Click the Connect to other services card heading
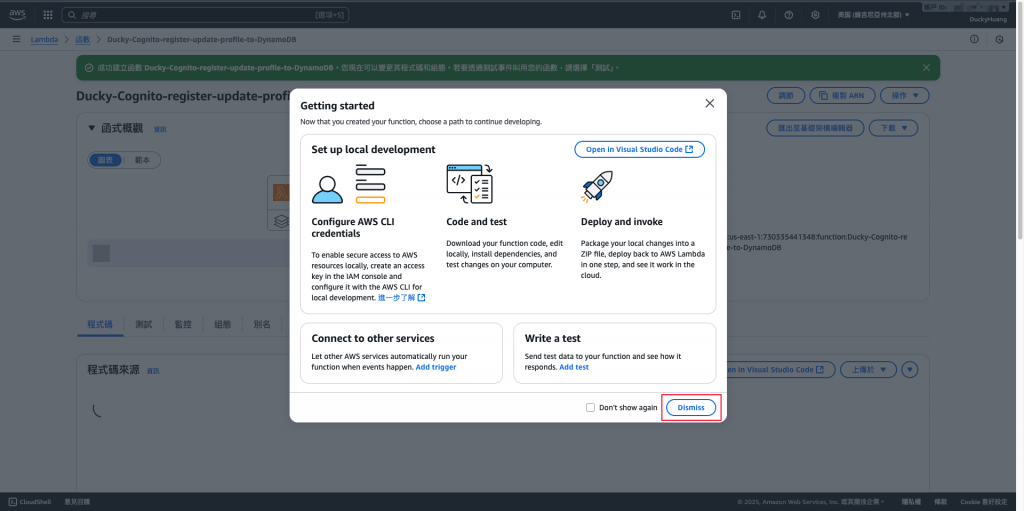1024x511 pixels. point(373,338)
